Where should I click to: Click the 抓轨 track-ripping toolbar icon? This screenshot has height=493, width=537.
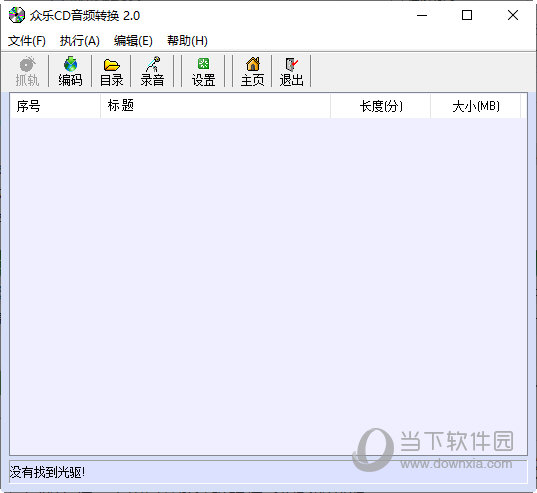[x=27, y=71]
